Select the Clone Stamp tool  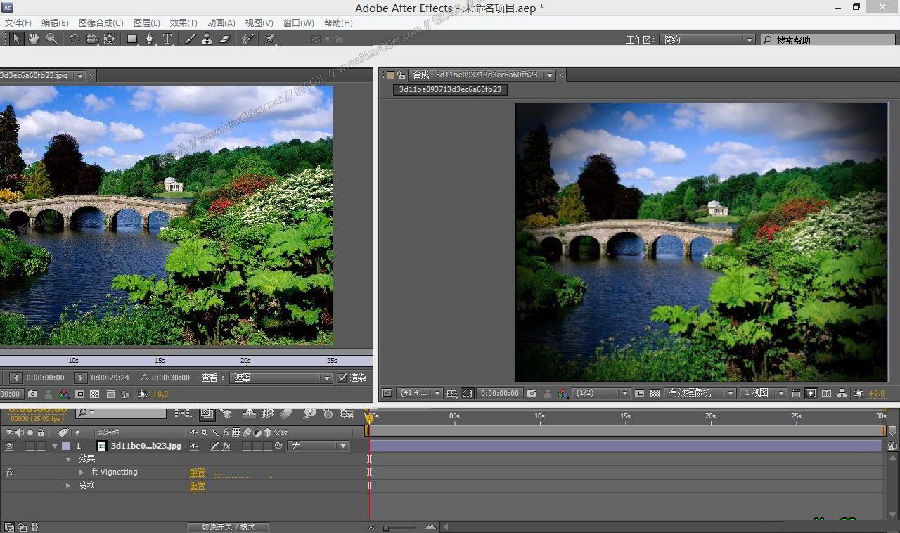click(206, 39)
